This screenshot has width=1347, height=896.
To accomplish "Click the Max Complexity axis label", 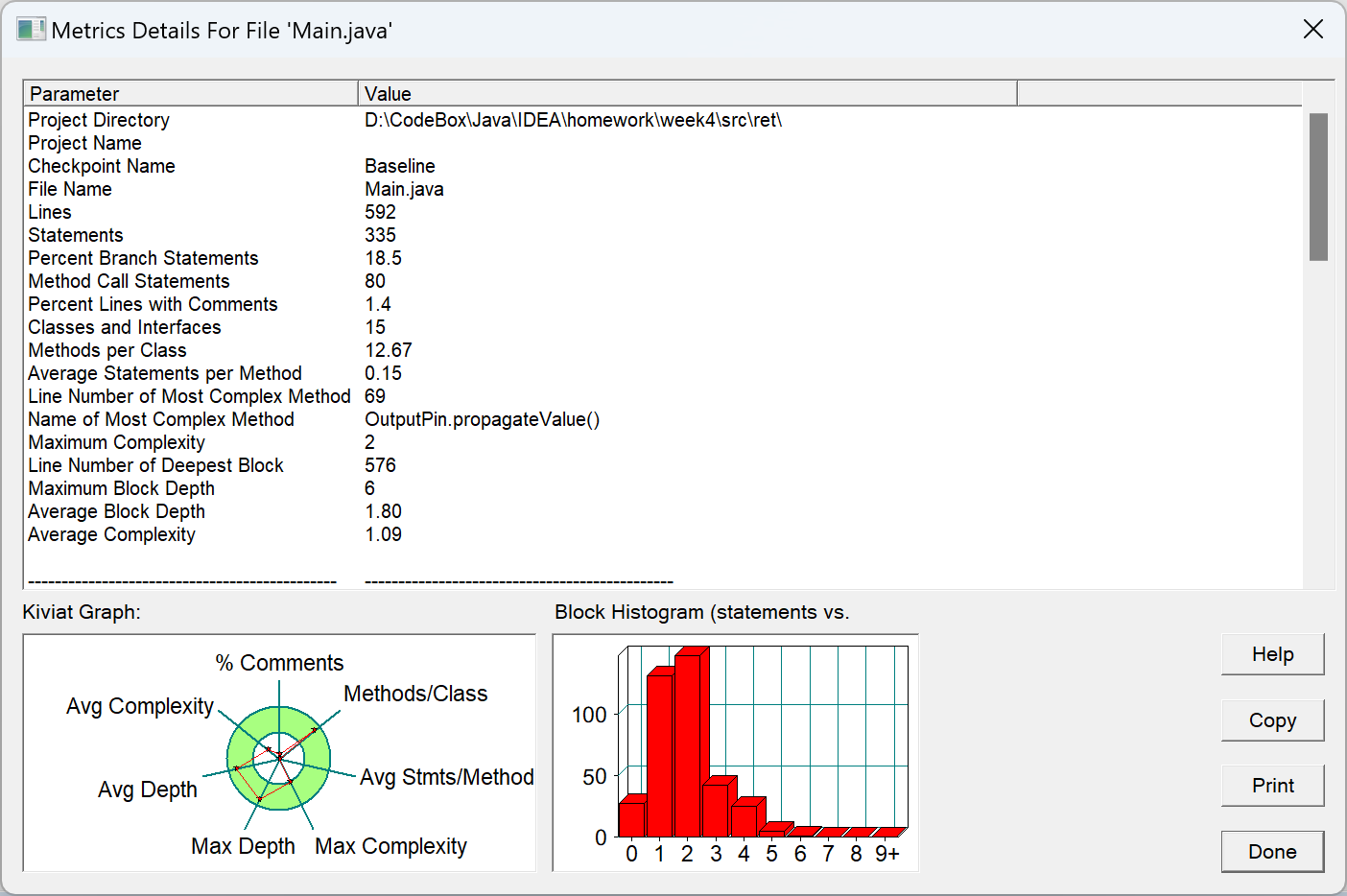I will pyautogui.click(x=390, y=846).
